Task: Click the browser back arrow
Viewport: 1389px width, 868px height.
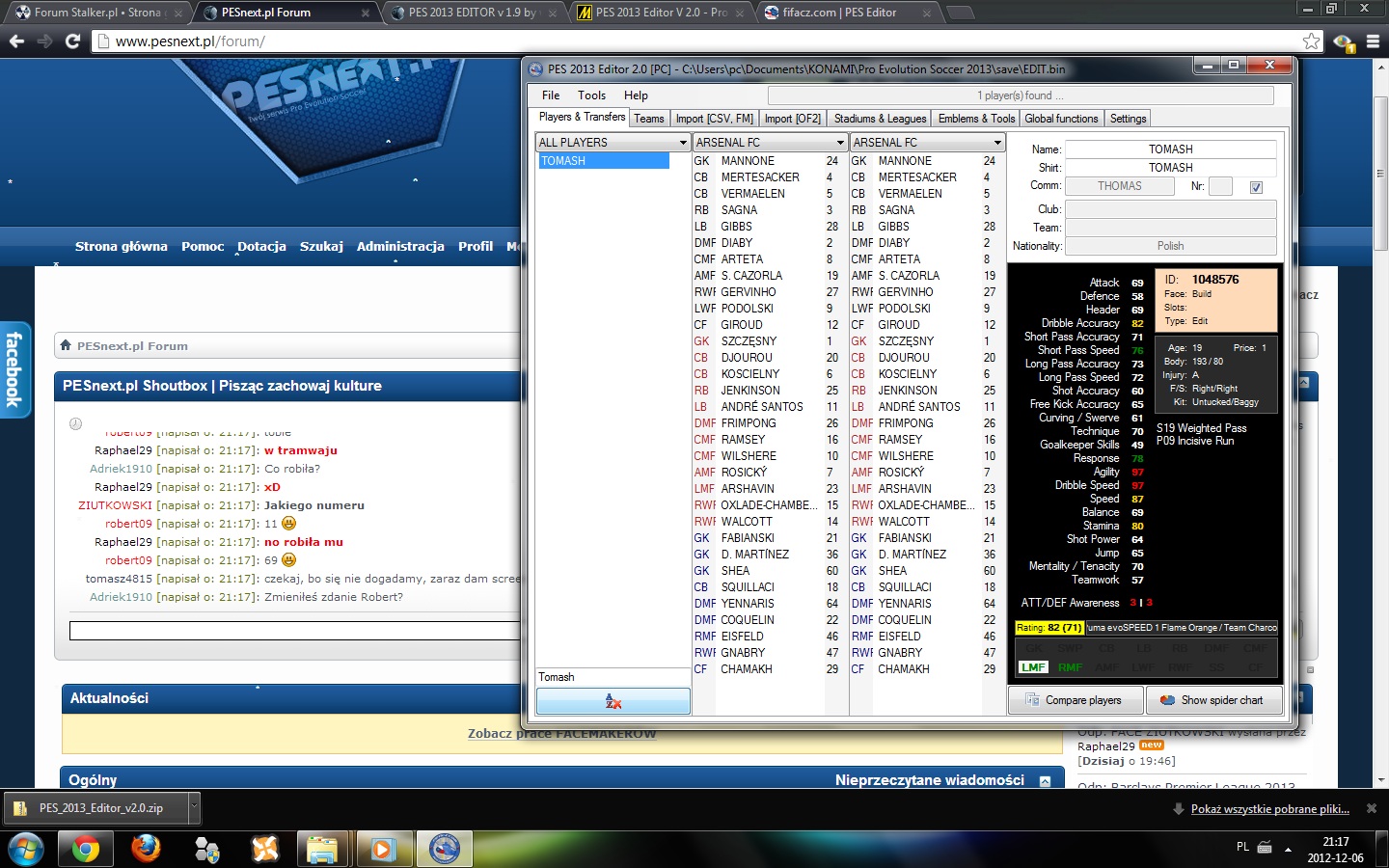Action: [x=16, y=41]
